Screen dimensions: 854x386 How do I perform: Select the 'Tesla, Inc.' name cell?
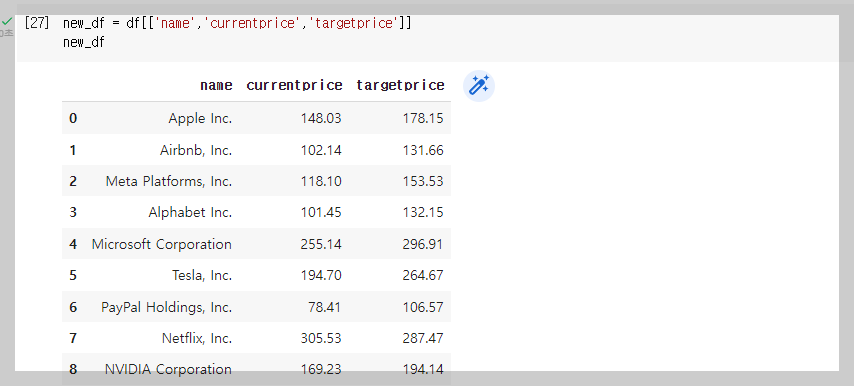click(202, 275)
